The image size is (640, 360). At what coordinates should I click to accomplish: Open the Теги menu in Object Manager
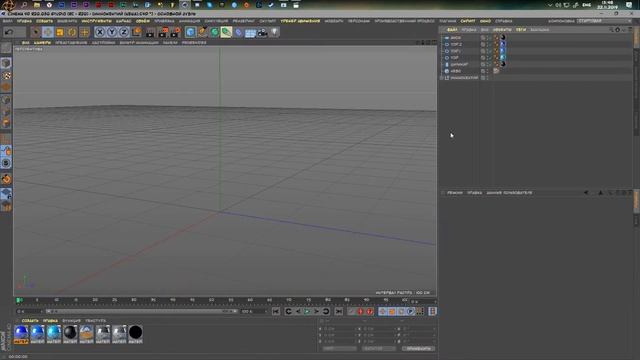point(521,30)
